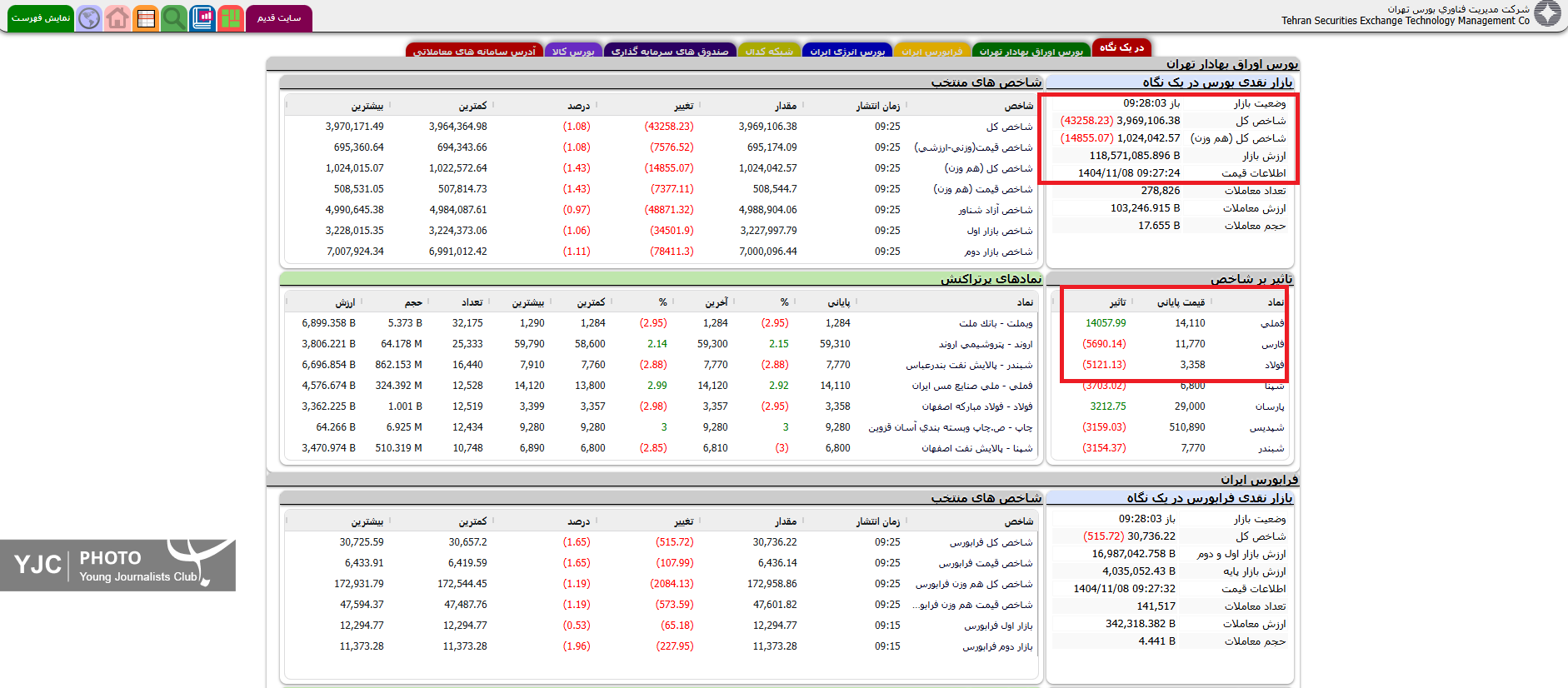Open 'فملی - ملی صنایع مس ایران' link

tap(972, 386)
